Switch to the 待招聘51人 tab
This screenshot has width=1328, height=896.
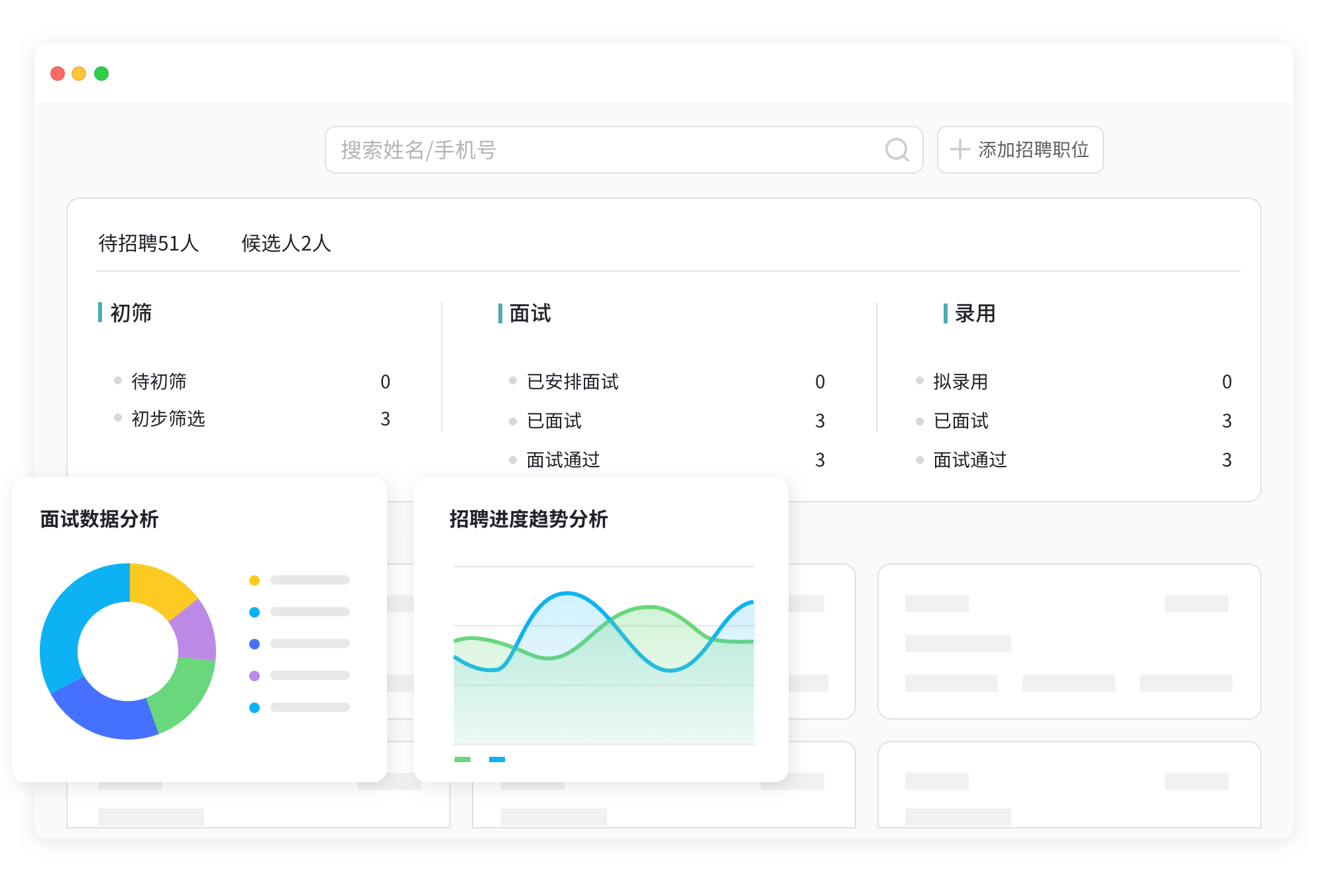click(x=148, y=243)
